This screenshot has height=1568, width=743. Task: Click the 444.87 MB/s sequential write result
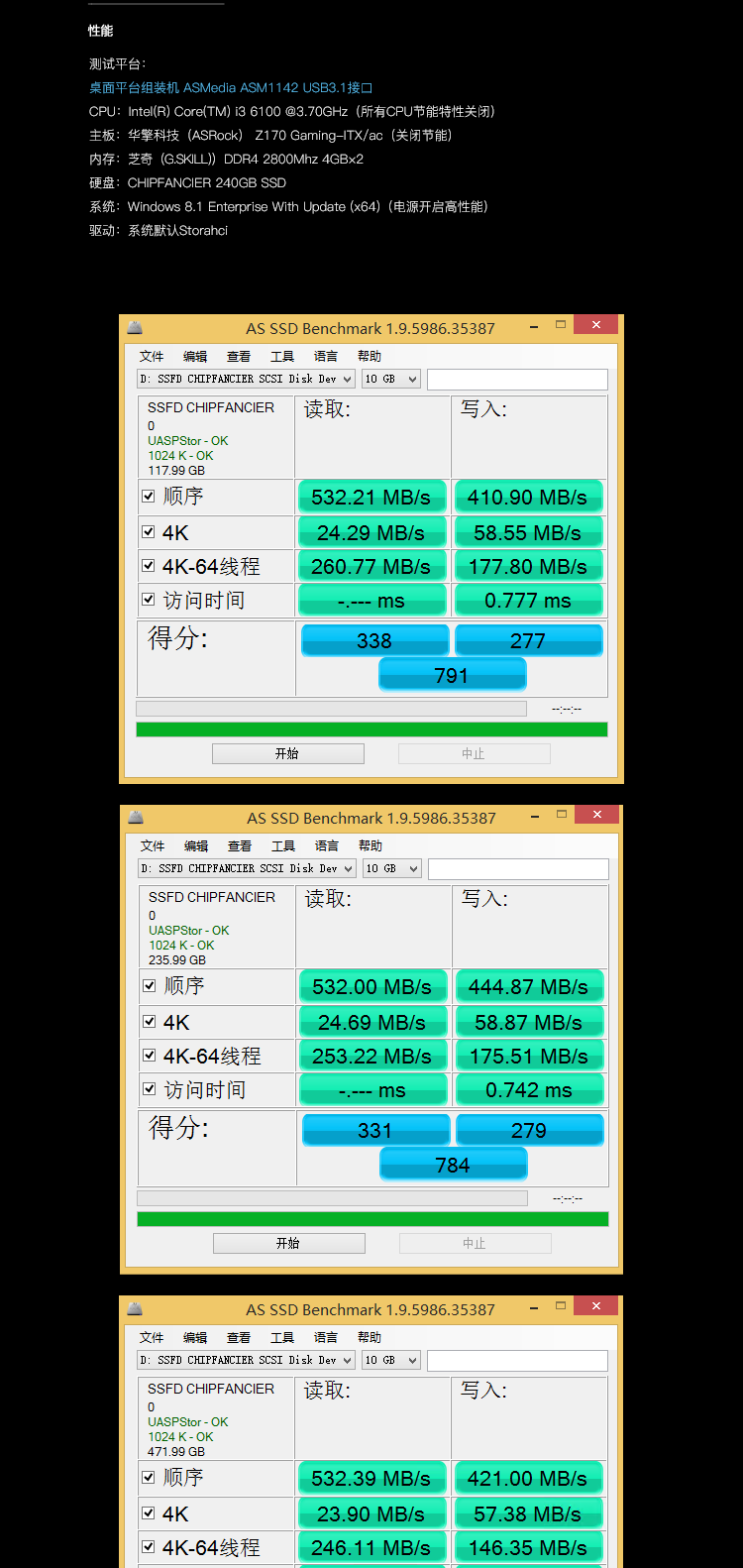click(529, 986)
